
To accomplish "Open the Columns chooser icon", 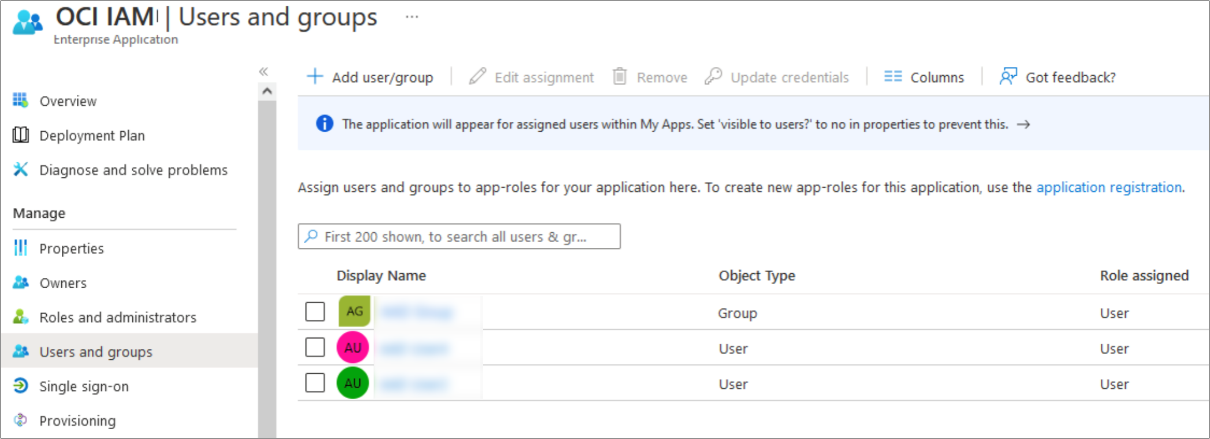I will (x=893, y=77).
